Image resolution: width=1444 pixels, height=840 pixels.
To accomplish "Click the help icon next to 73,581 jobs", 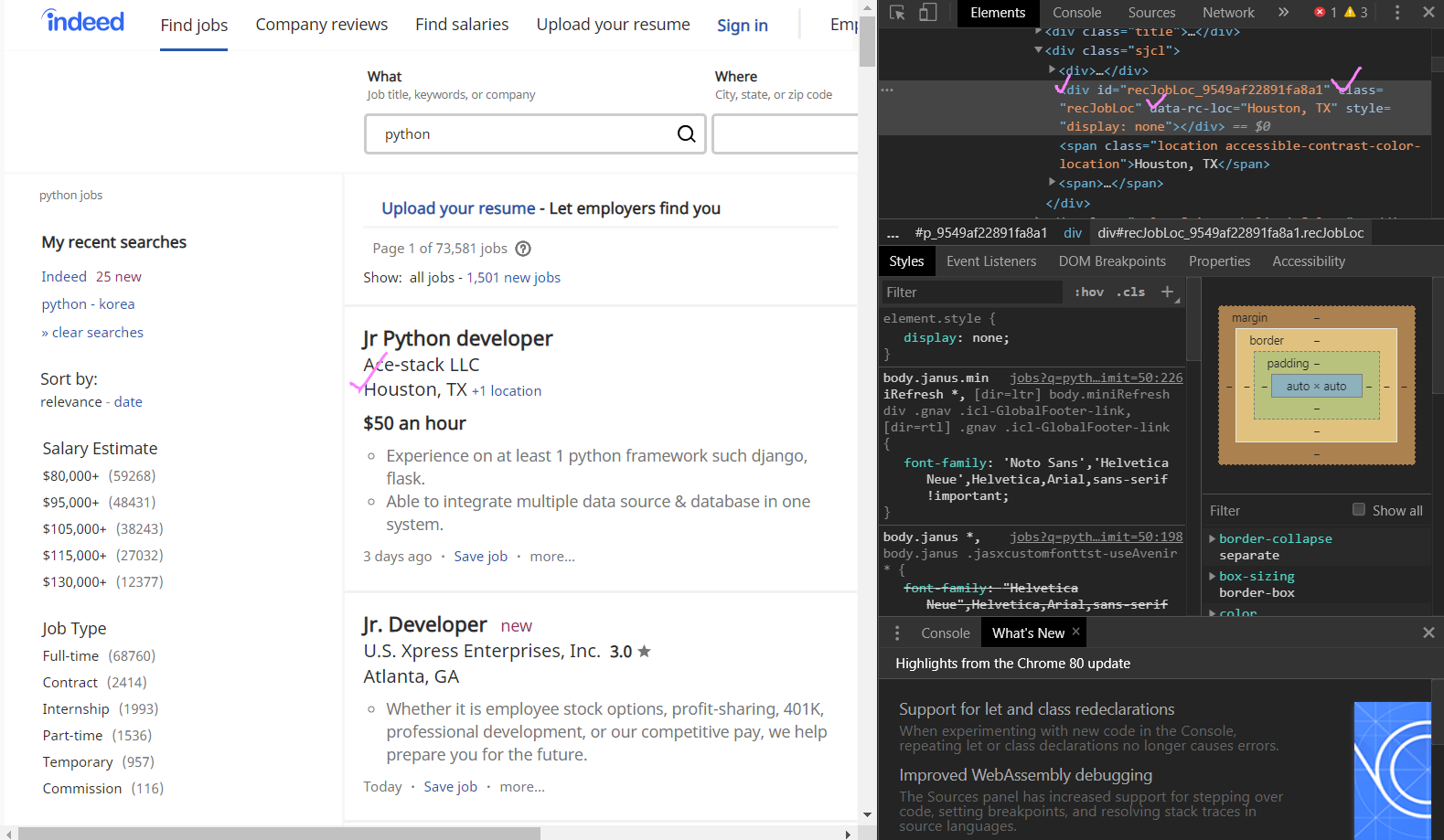I will click(523, 249).
